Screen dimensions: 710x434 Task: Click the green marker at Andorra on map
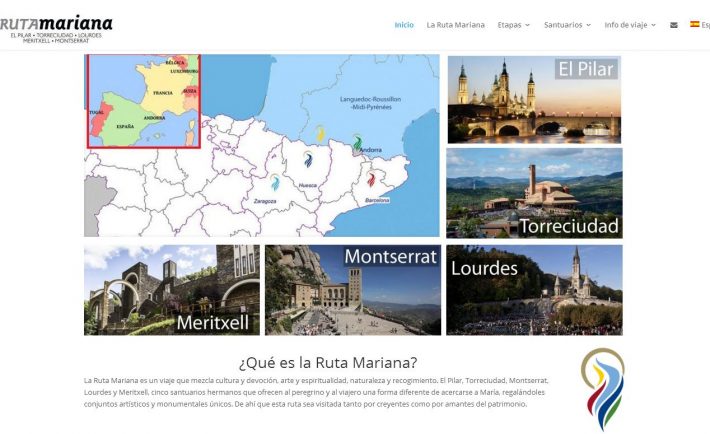click(x=357, y=143)
